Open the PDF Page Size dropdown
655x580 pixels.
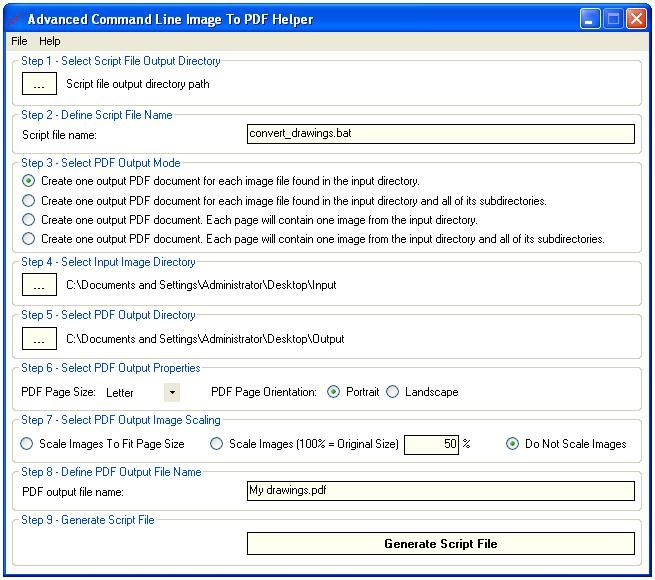pos(172,392)
